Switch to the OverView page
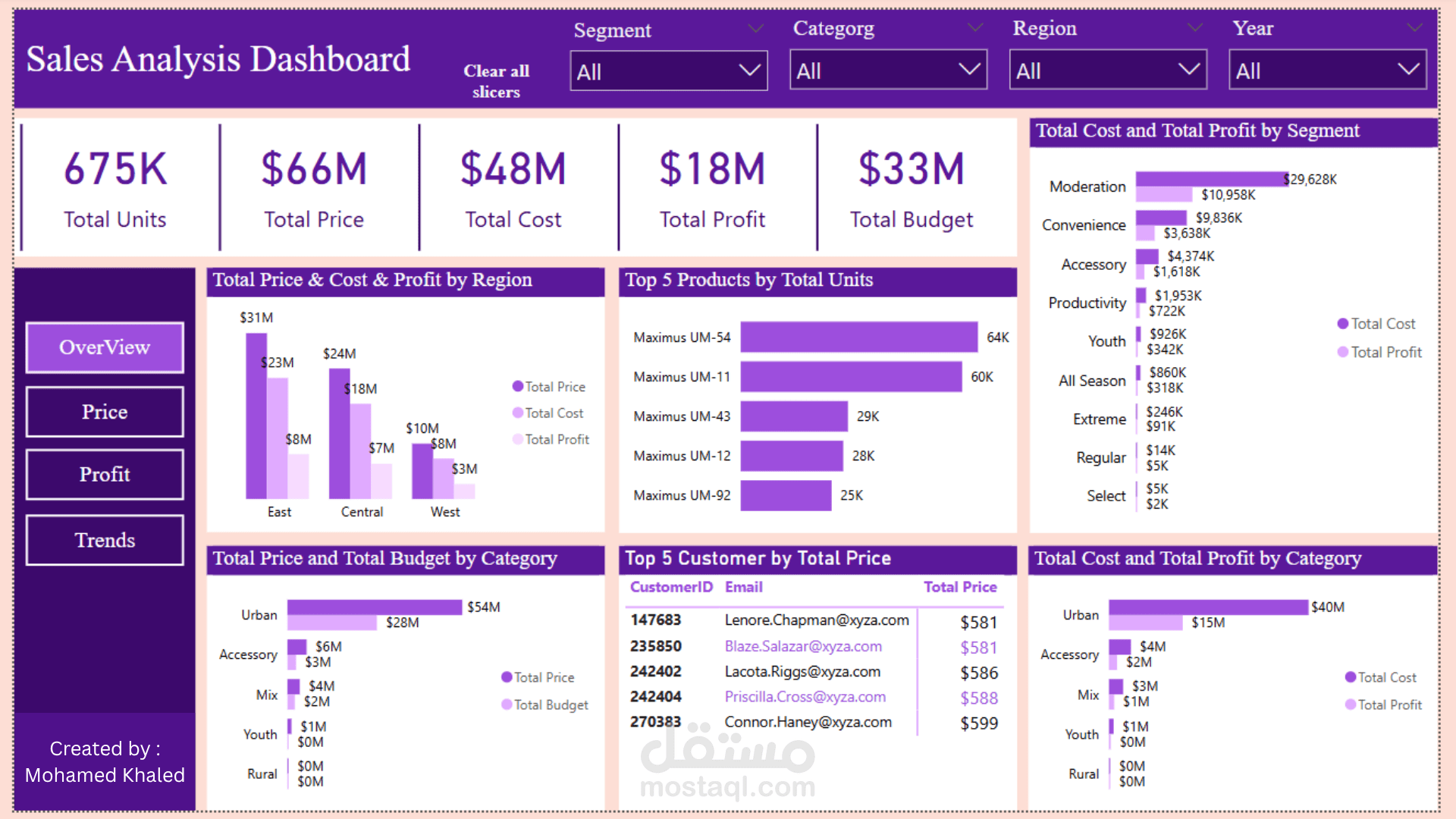Image resolution: width=1456 pixels, height=819 pixels. click(x=105, y=347)
